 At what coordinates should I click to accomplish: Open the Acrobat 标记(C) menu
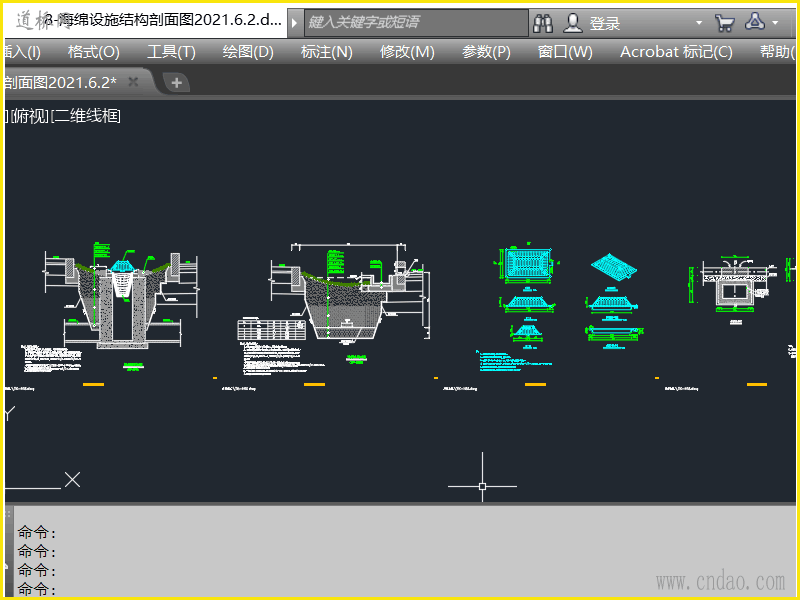(x=676, y=52)
